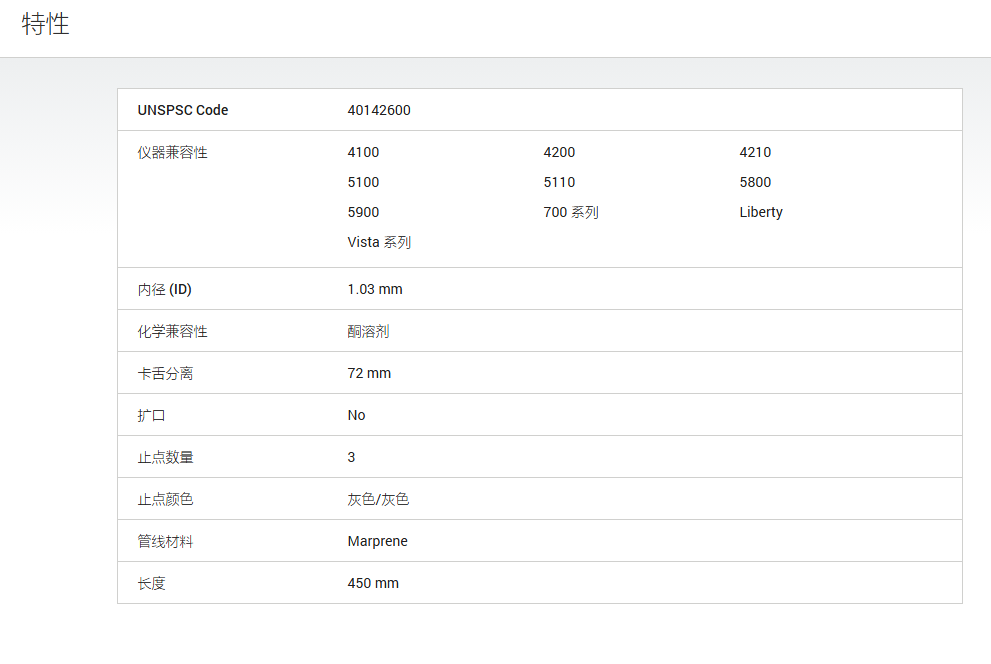Click instrument compatibility entry 5800

tap(755, 182)
